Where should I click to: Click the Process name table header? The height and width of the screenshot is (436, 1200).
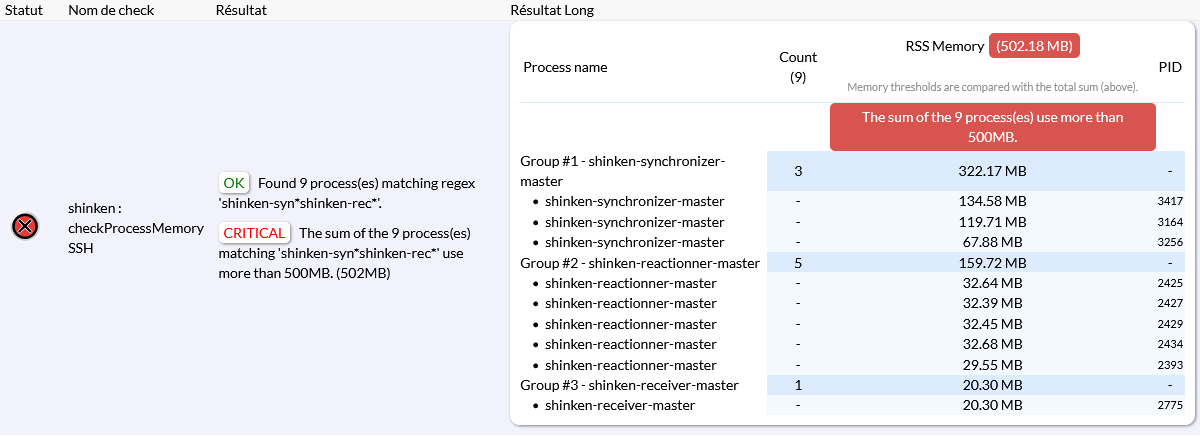coord(565,67)
